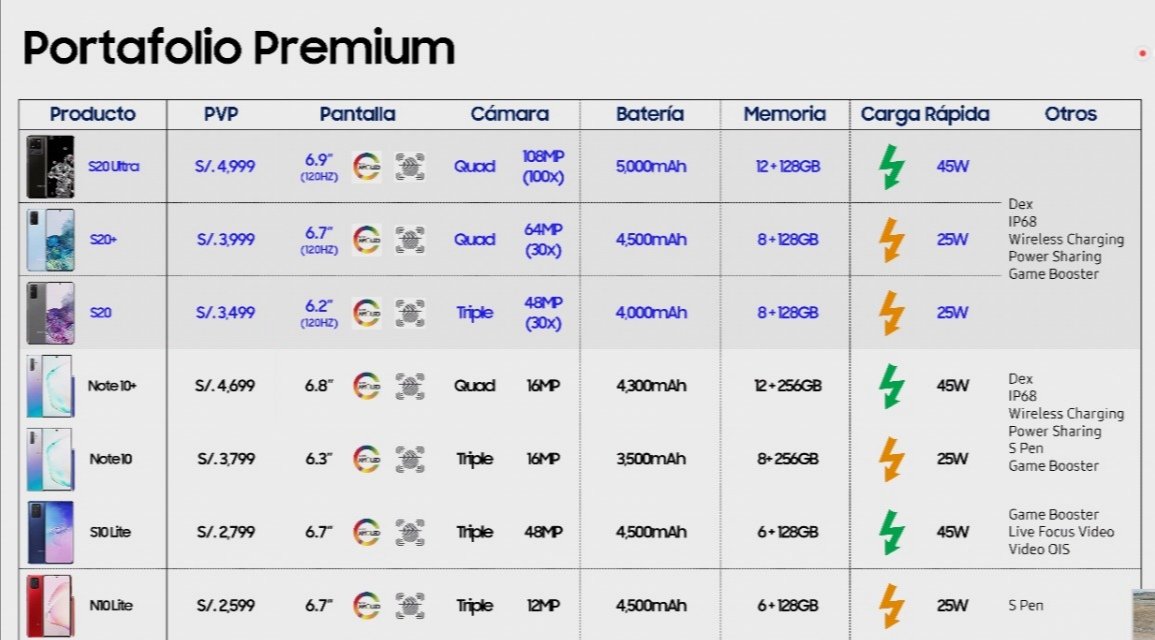
Task: Click the S20 Ultra phone thumbnail
Action: tap(50, 166)
